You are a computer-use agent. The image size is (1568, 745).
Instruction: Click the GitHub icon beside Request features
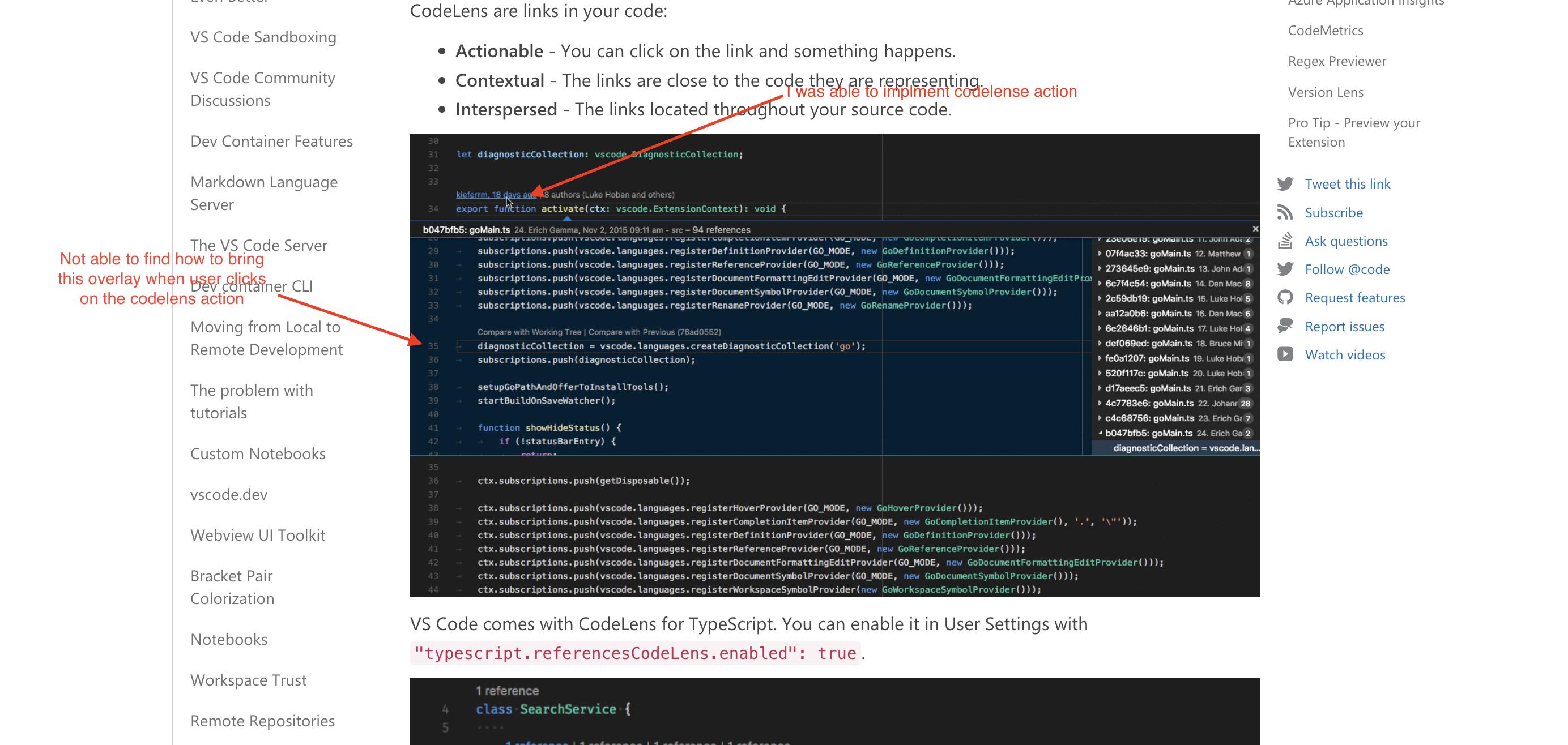coord(1285,297)
